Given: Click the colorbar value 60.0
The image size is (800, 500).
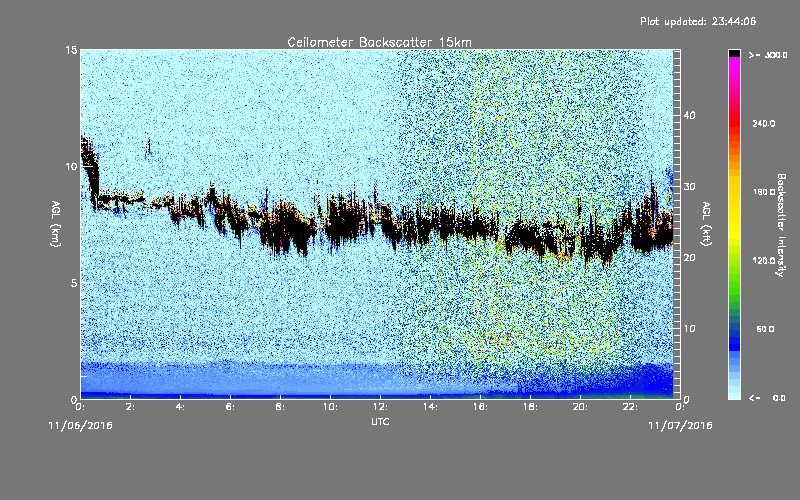Looking at the screenshot, I should (765, 329).
